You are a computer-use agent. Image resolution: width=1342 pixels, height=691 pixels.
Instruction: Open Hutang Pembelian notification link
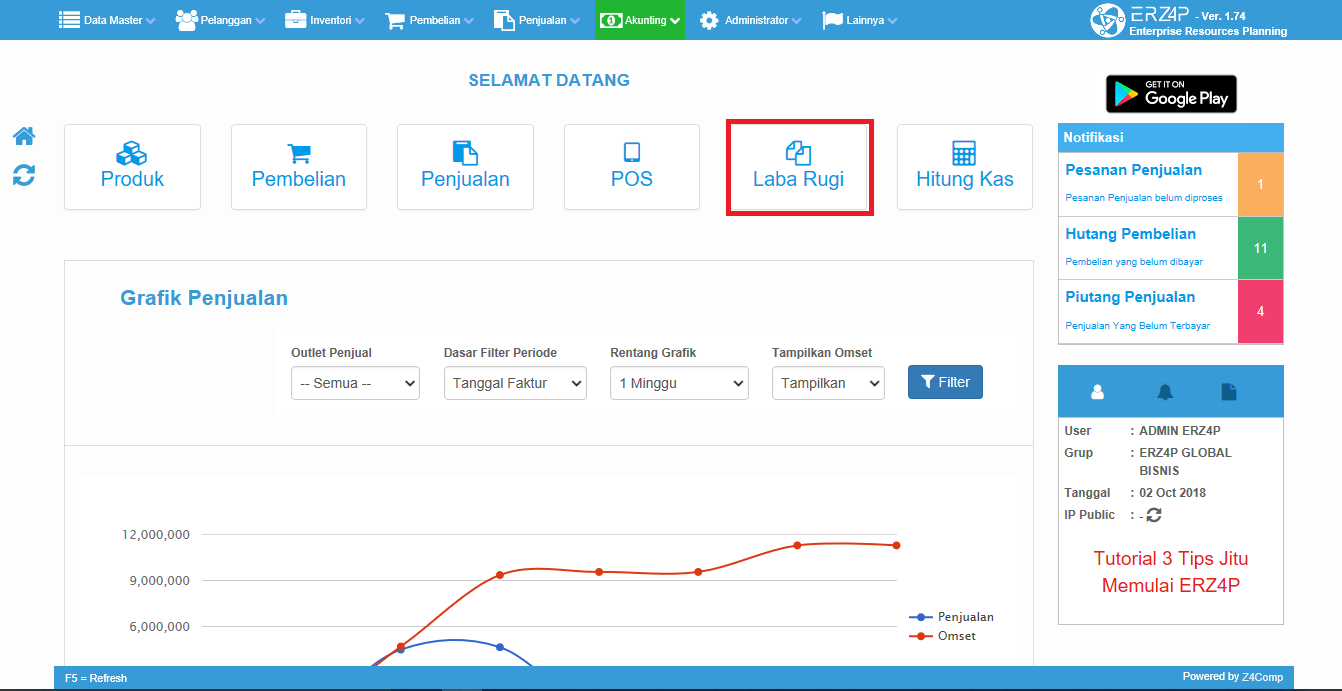click(x=1130, y=234)
